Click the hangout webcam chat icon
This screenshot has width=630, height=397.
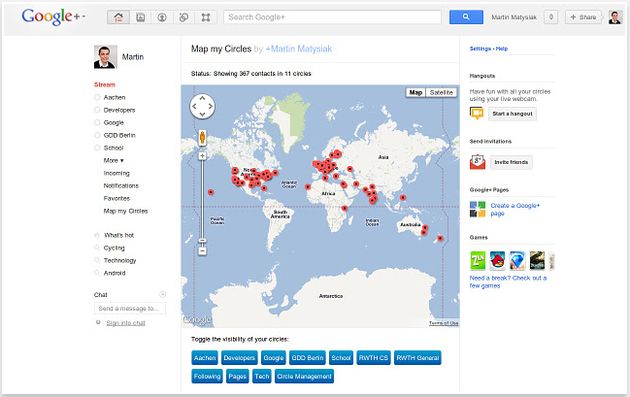[477, 113]
